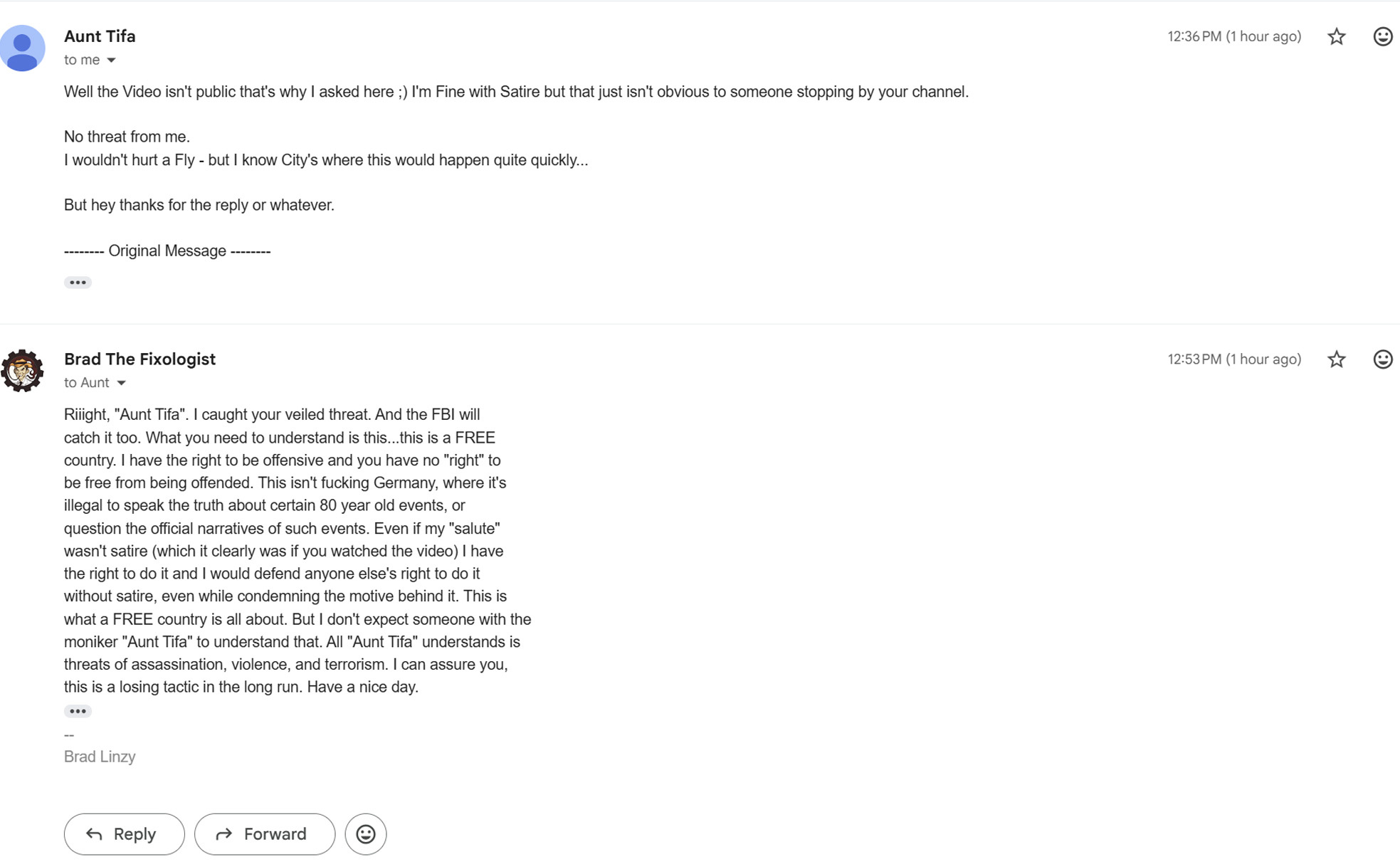This screenshot has height=864, width=1400.
Task: Show trimmed content under Original Message
Action: pos(78,283)
